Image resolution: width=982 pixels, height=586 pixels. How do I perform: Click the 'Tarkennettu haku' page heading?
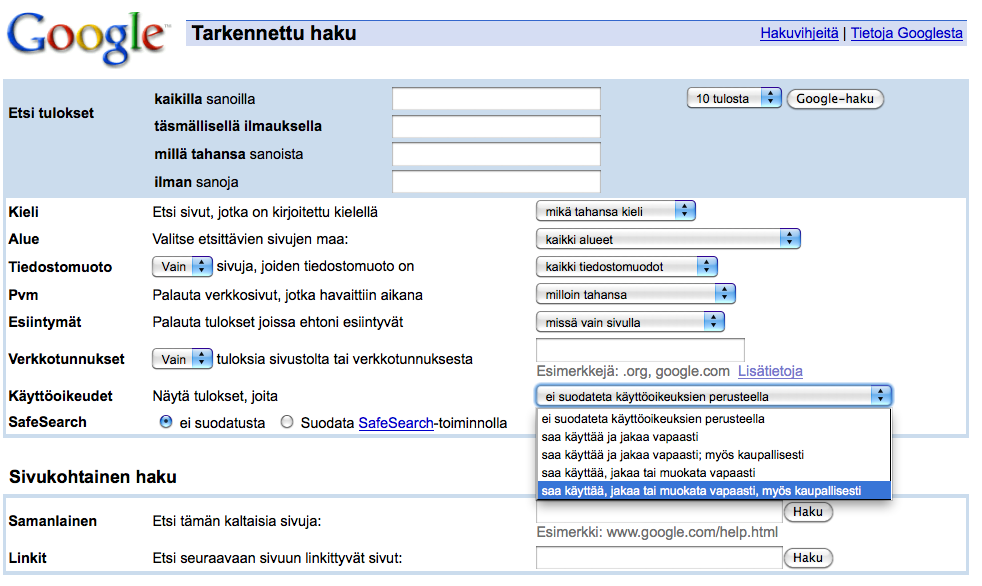click(x=274, y=33)
